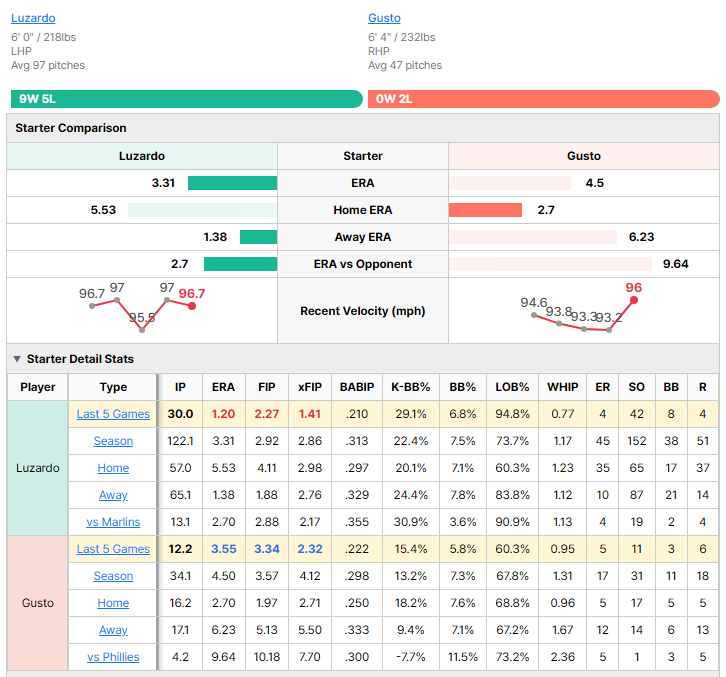The width and height of the screenshot is (726, 677).
Task: Select Gusto's latest 96 velocity point
Action: click(634, 300)
